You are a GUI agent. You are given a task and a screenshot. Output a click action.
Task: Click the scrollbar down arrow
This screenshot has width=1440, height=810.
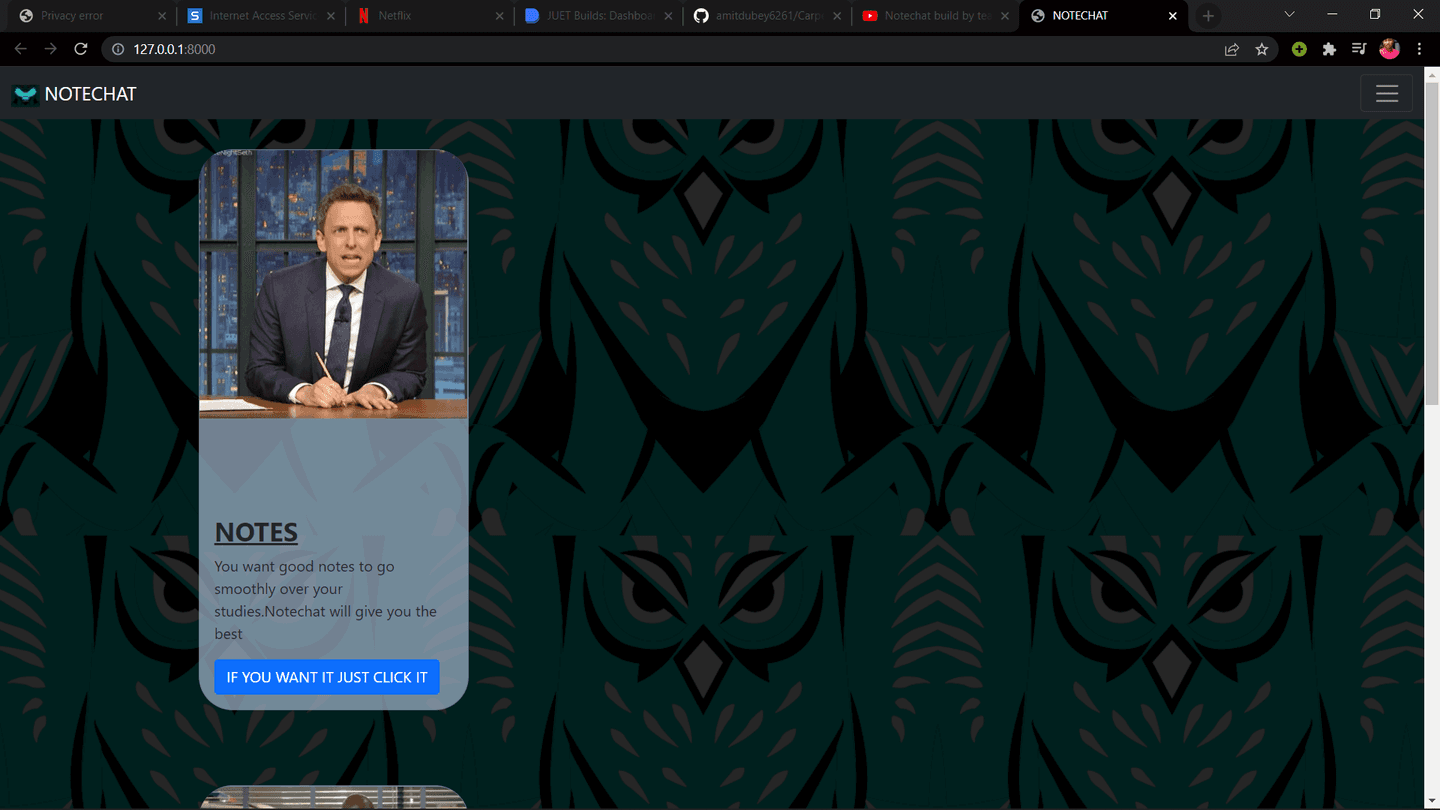tap(1432, 801)
